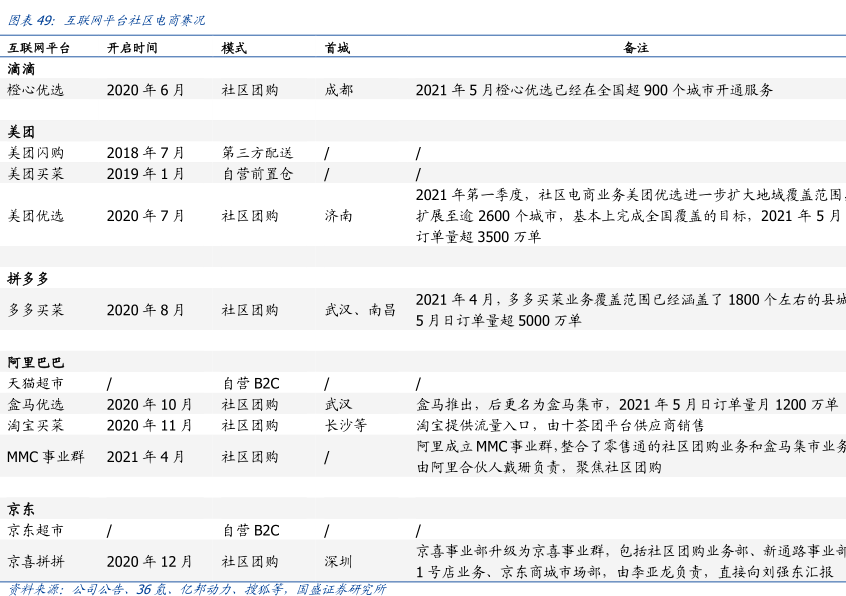Click the 2020 年 10 月 date cell

(149, 404)
